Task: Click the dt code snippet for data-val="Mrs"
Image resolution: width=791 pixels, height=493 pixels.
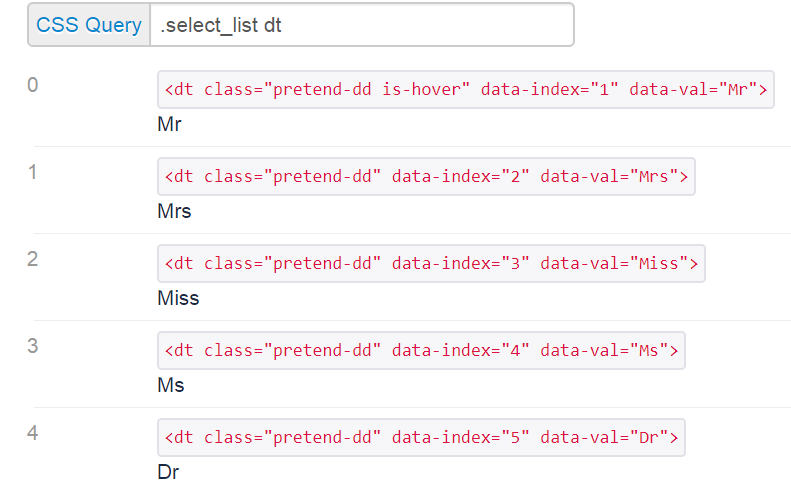Action: coord(425,177)
